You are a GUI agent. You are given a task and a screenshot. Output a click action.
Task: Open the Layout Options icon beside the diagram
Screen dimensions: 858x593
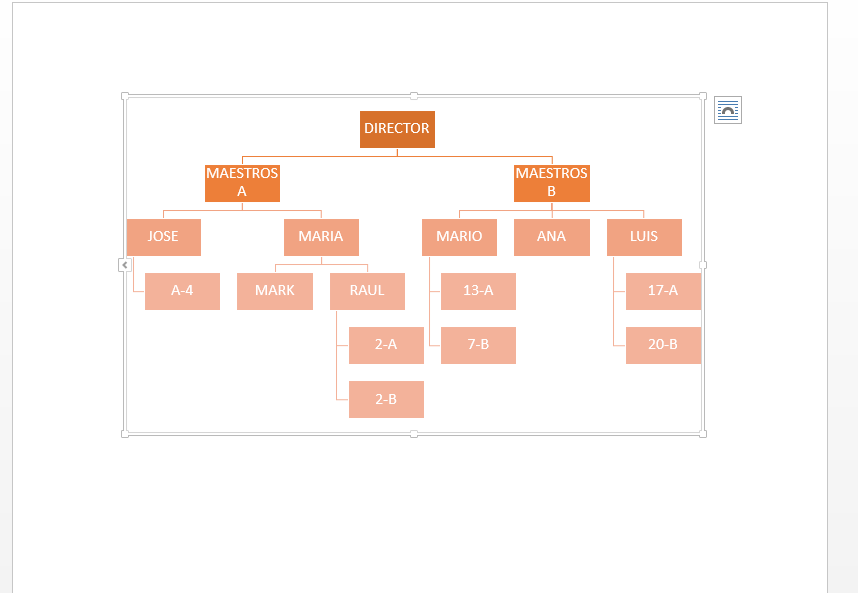pyautogui.click(x=728, y=110)
